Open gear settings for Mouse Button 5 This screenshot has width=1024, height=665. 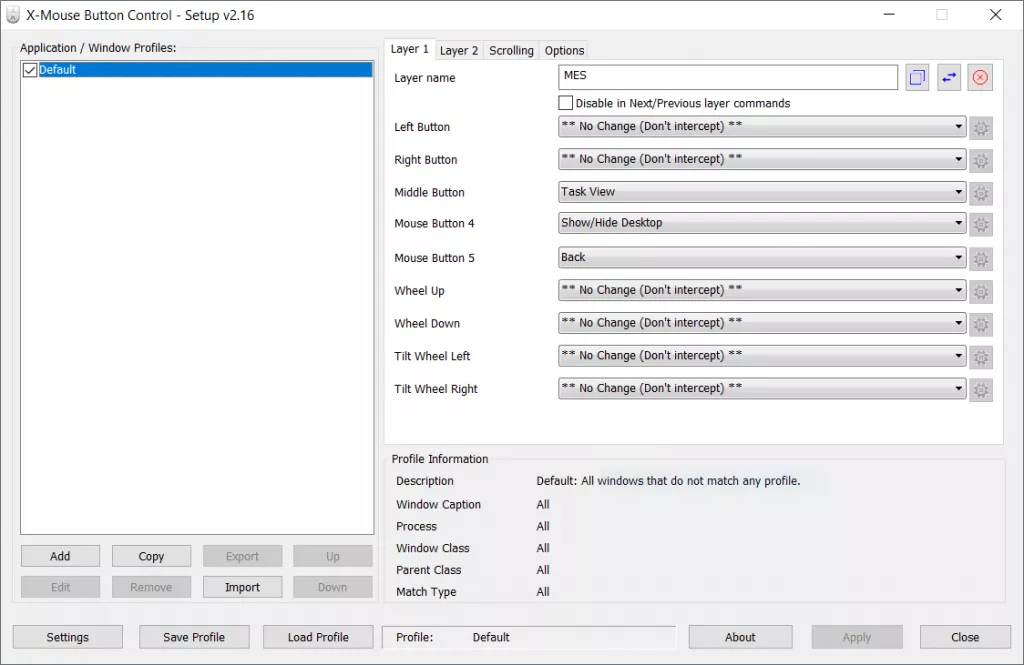coord(981,259)
